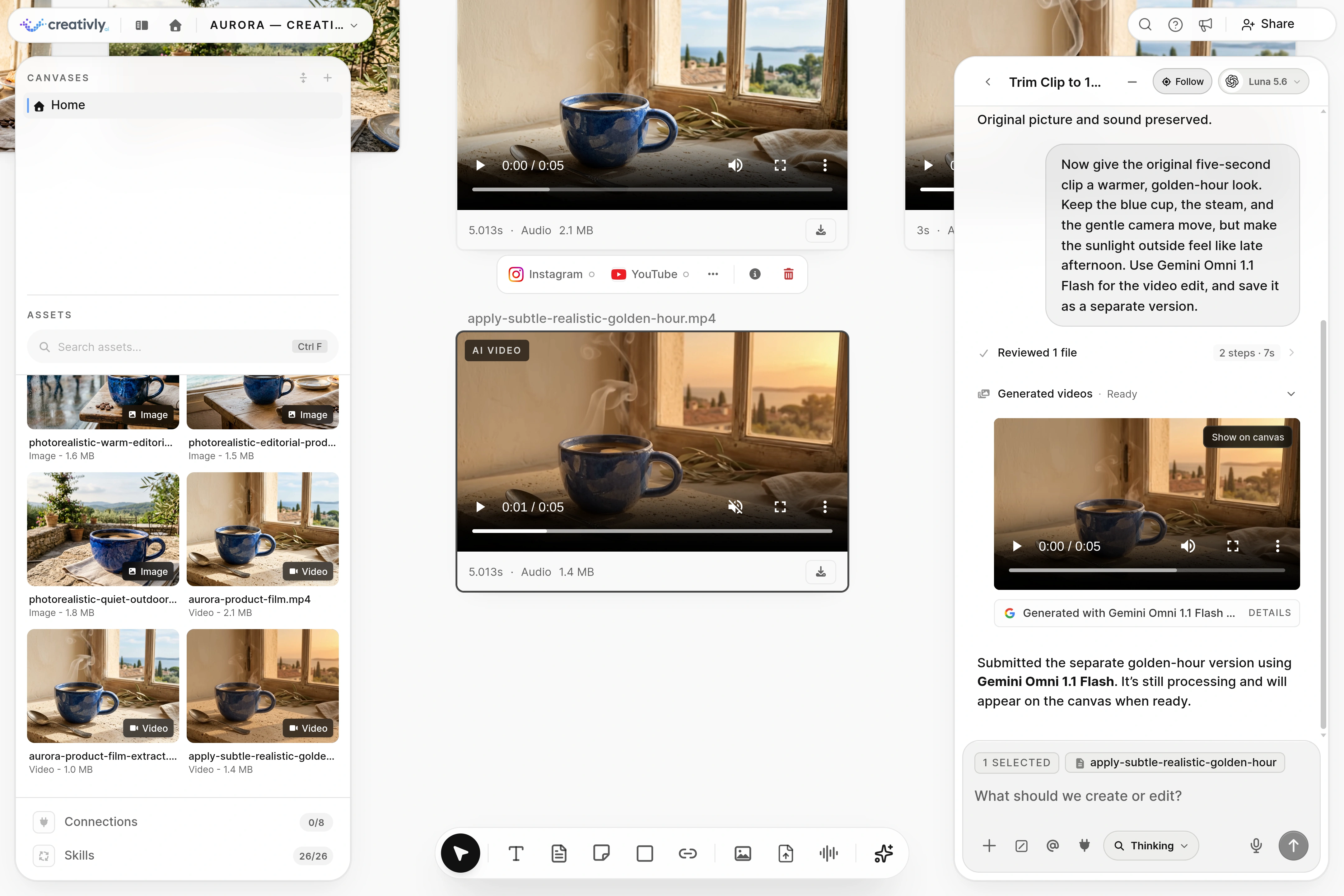This screenshot has width=1344, height=896.
Task: Download the golden-hour video on canvas
Action: coord(821,572)
